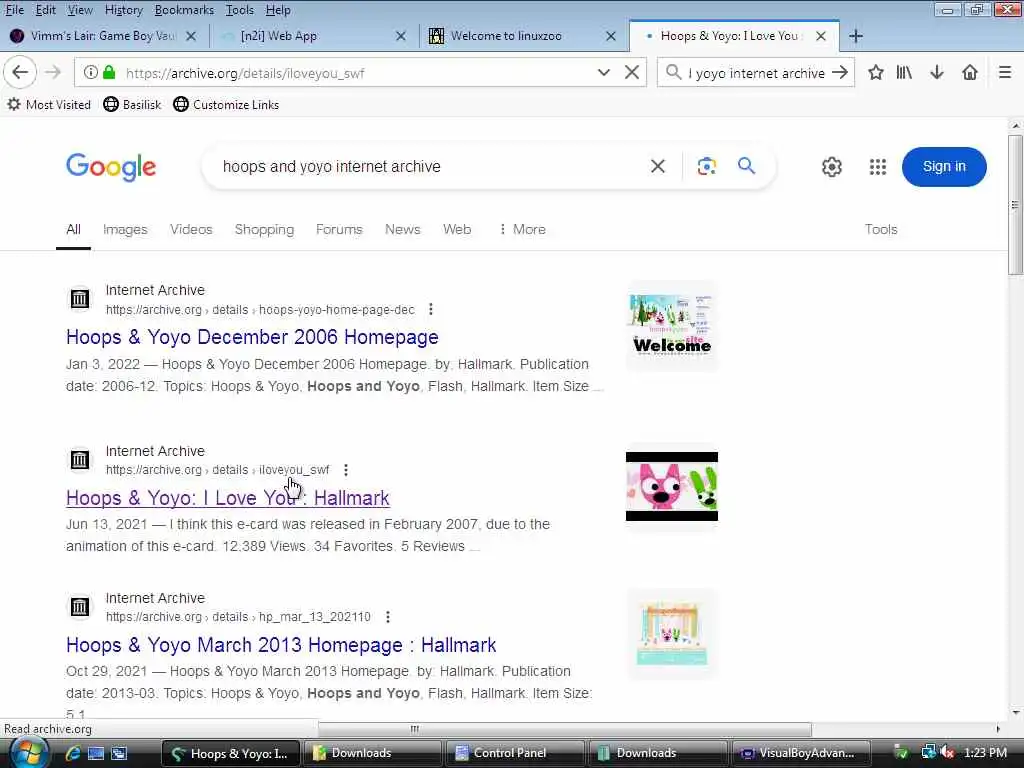Show downloads with the down arrow icon
Viewport: 1024px width, 768px height.
point(937,72)
